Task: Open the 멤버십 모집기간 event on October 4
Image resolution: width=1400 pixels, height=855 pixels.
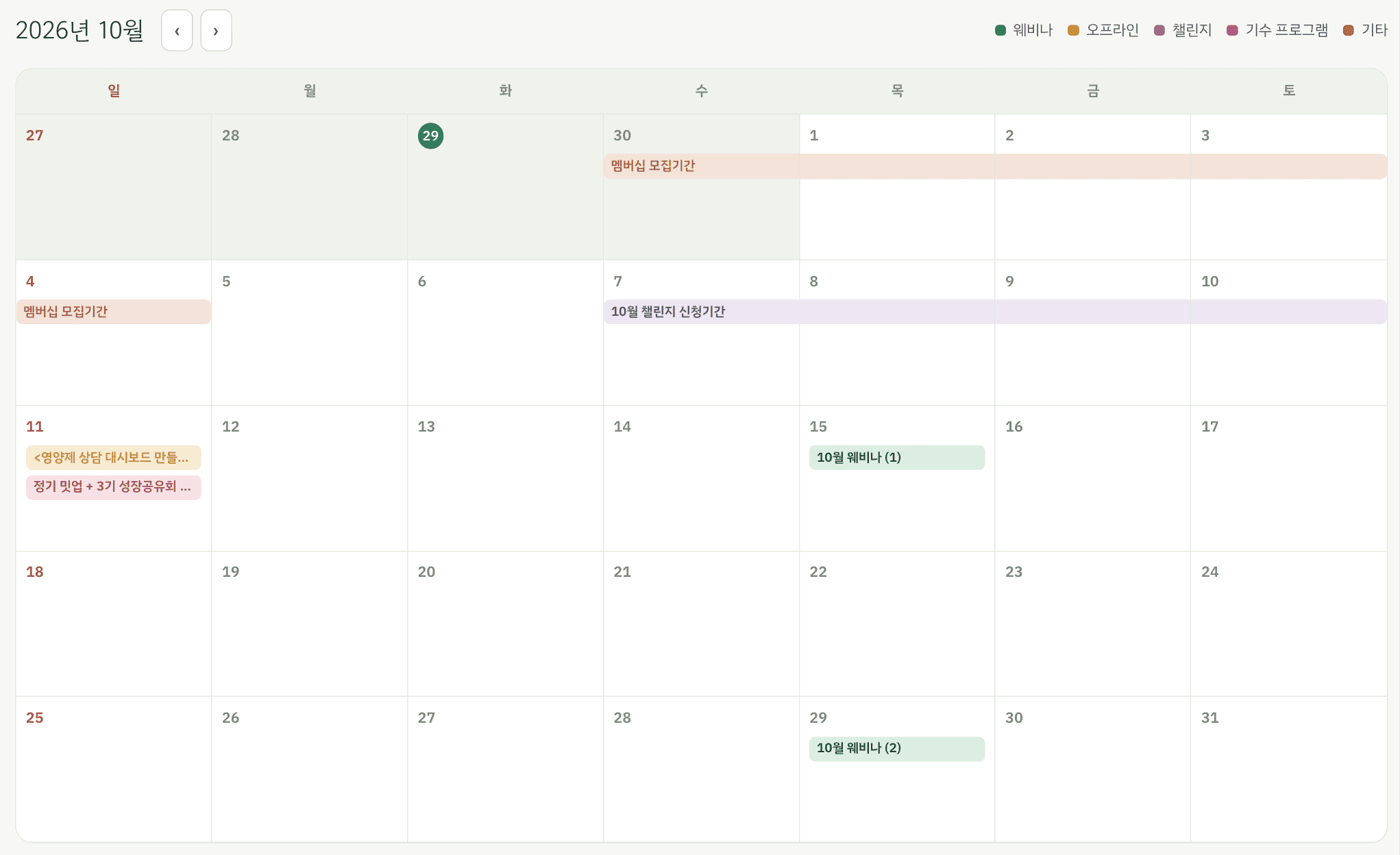Action: (x=114, y=312)
